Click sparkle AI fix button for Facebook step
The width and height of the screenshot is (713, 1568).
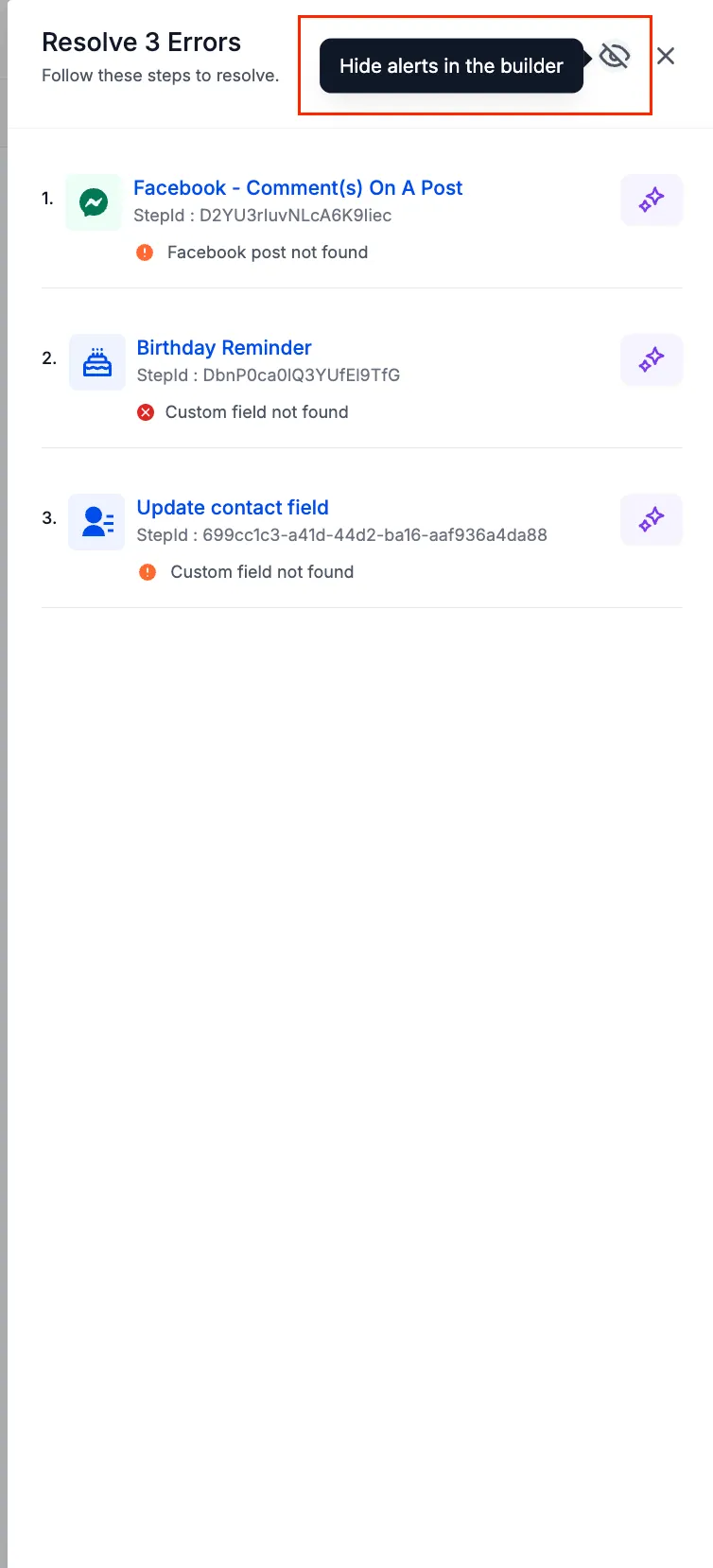coord(652,200)
